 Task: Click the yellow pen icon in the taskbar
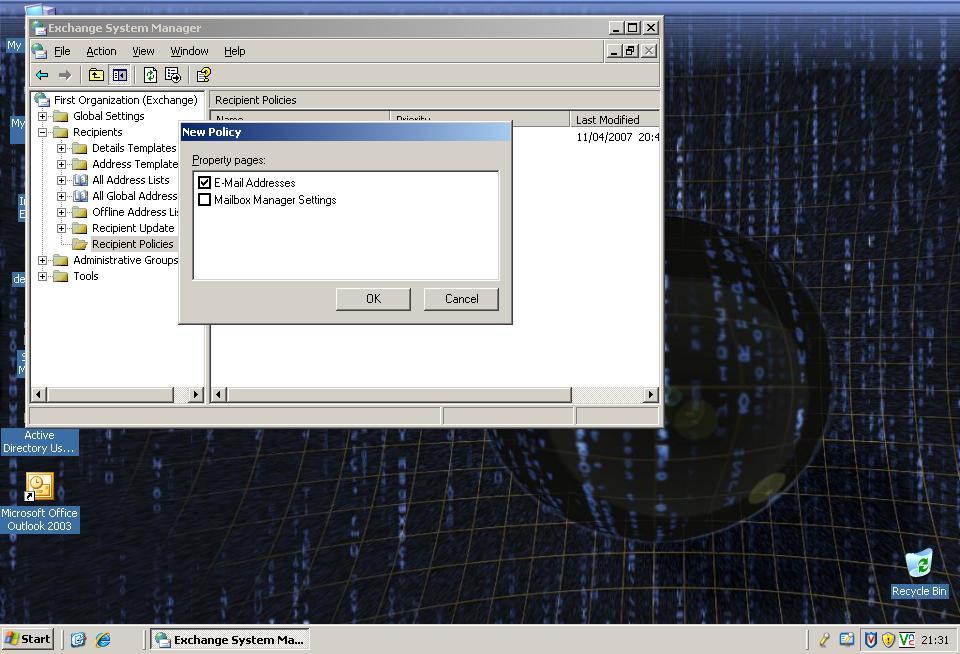coord(824,640)
